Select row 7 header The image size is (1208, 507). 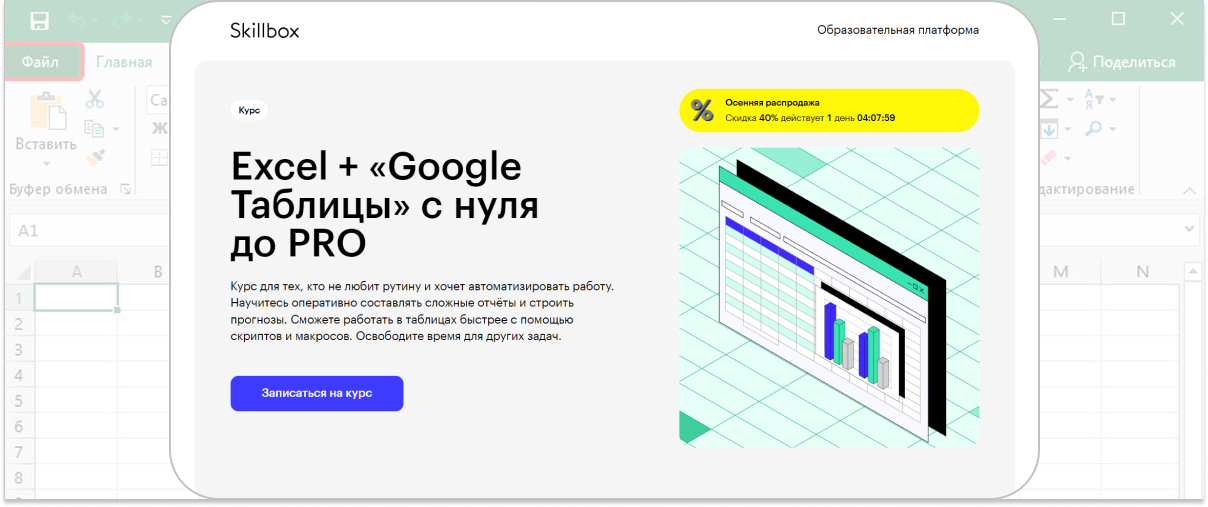point(18,452)
